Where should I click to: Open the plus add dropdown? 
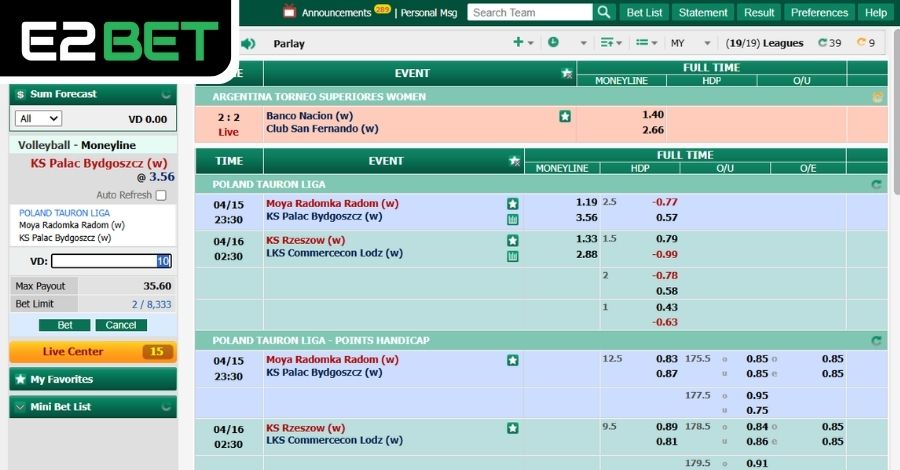click(523, 42)
